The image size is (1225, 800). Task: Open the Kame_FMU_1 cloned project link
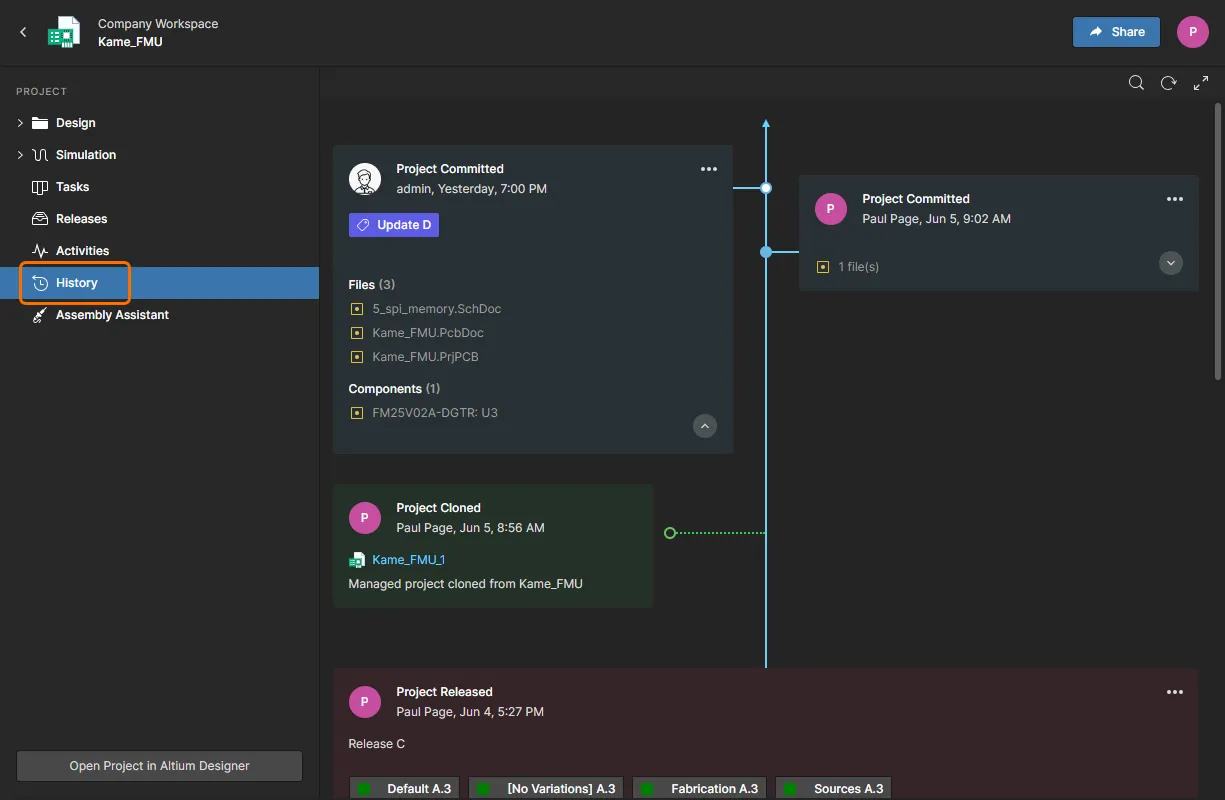(x=408, y=560)
